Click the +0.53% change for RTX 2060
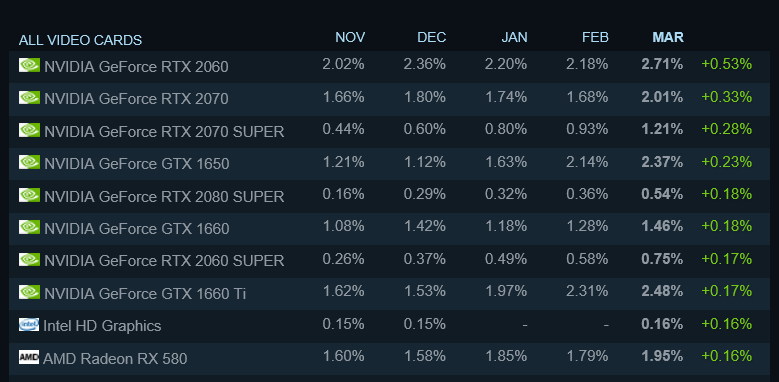The height and width of the screenshot is (382, 779). coord(726,64)
